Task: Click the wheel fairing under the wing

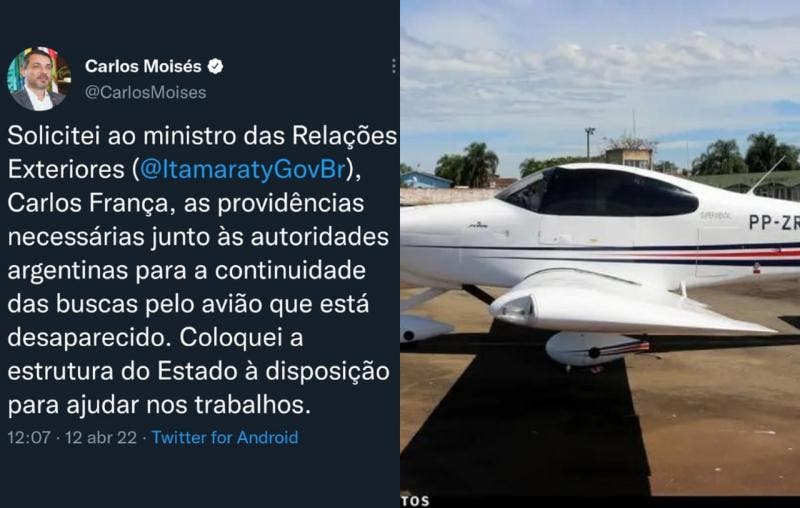Action: click(x=594, y=348)
